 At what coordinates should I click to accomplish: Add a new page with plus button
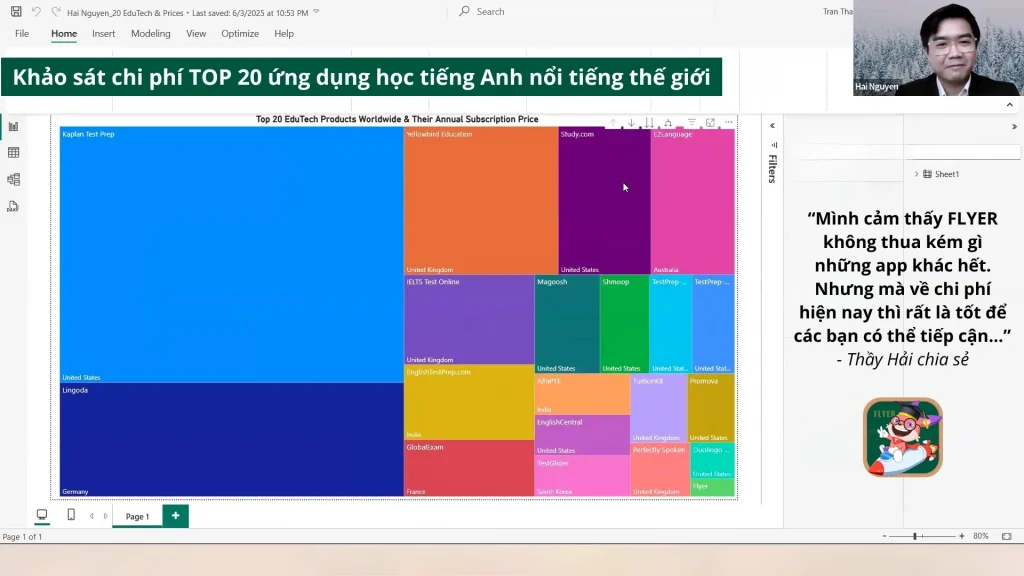point(175,516)
